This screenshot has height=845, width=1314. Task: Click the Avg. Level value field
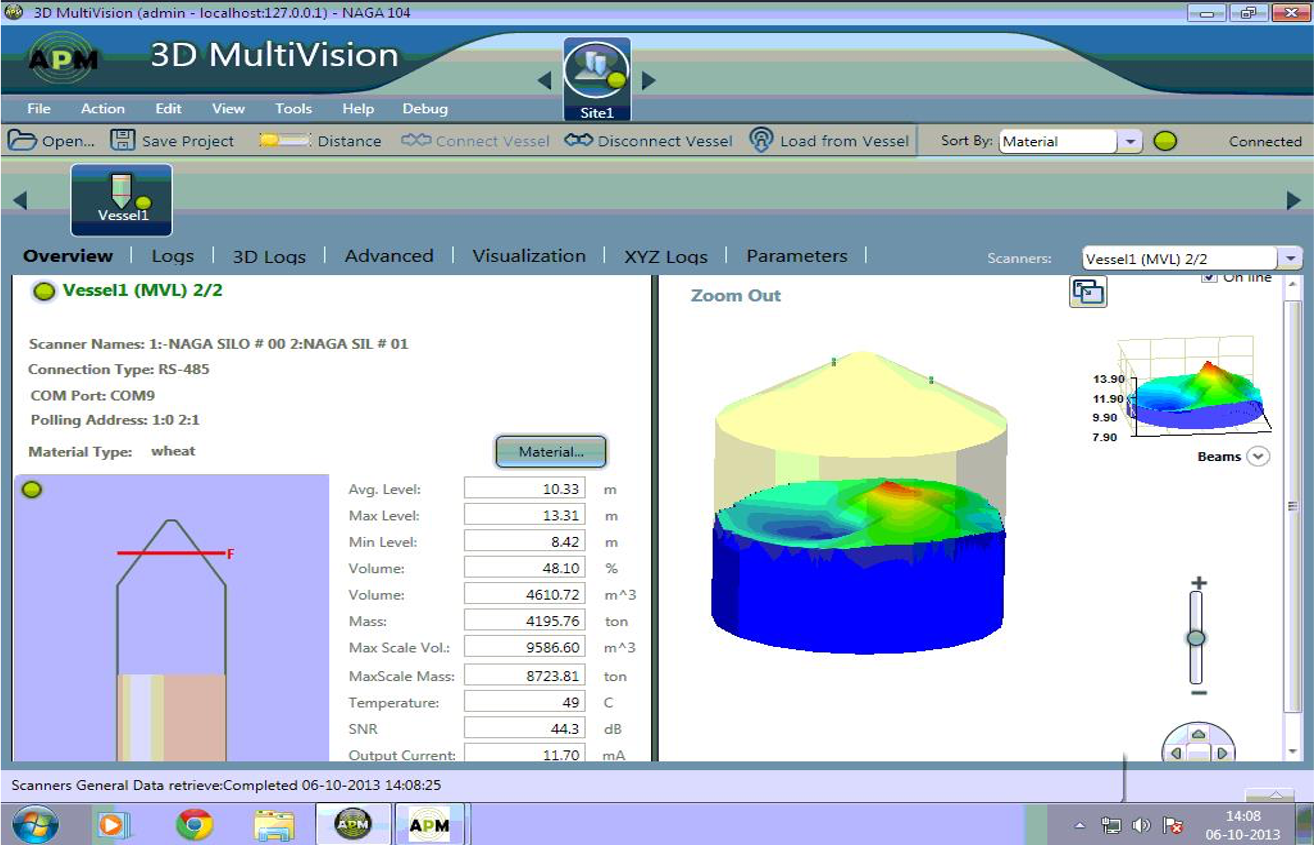pyautogui.click(x=525, y=489)
